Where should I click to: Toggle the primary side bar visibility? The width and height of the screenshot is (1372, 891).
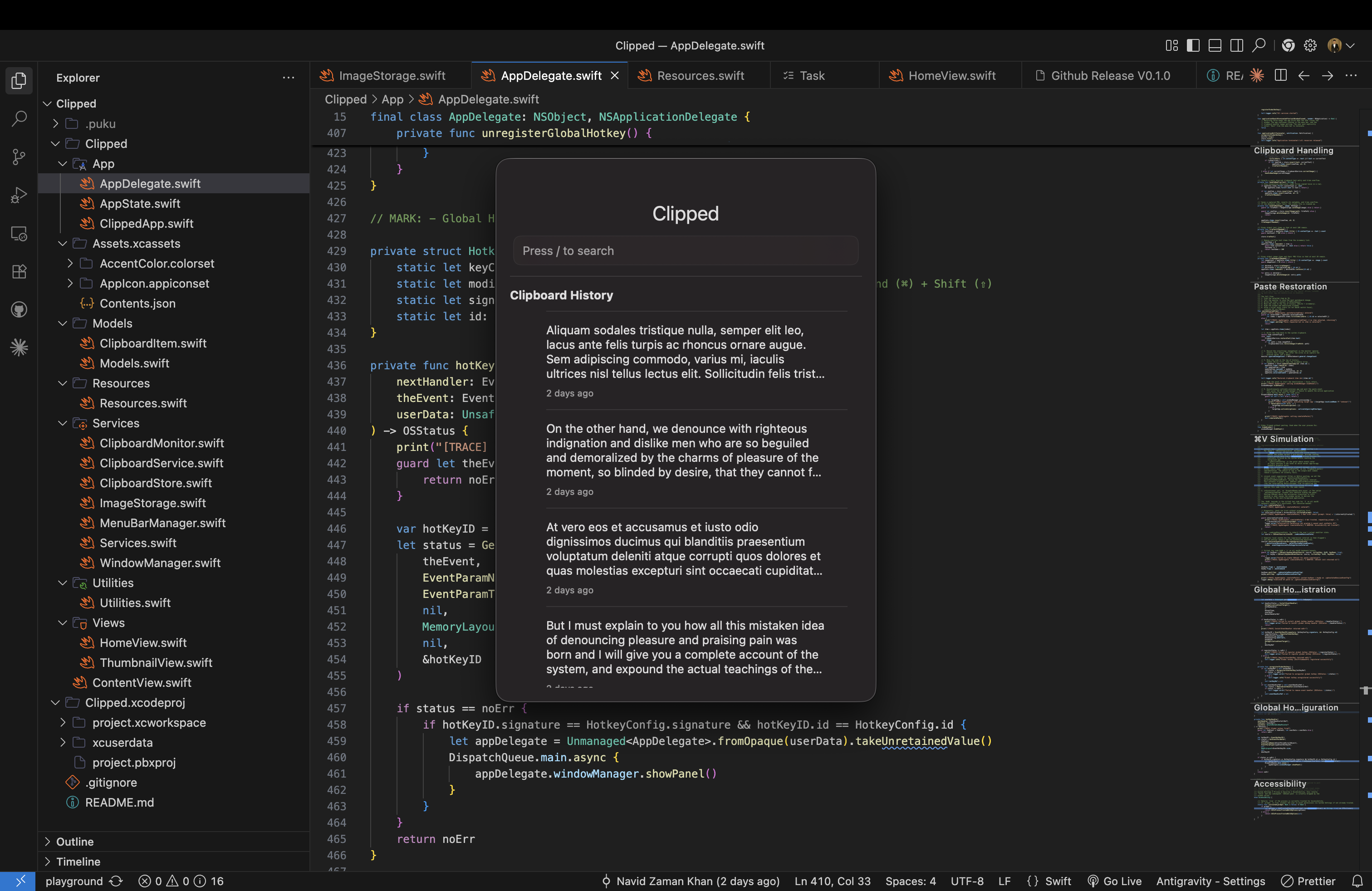coord(1193,45)
